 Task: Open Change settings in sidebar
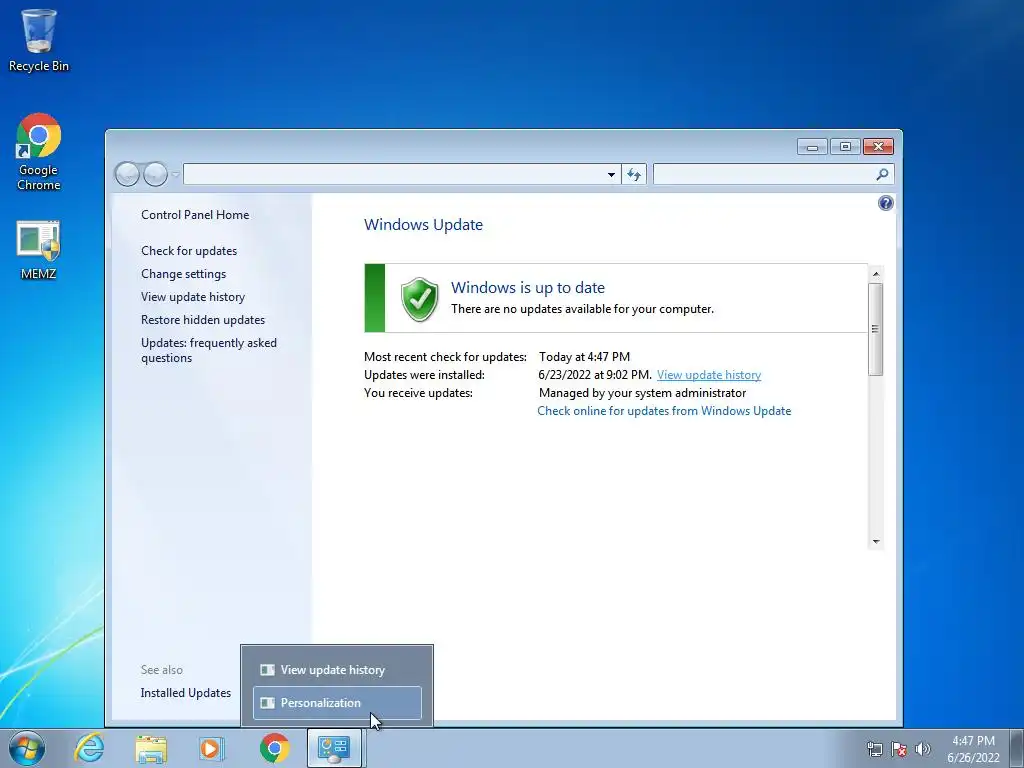click(184, 274)
